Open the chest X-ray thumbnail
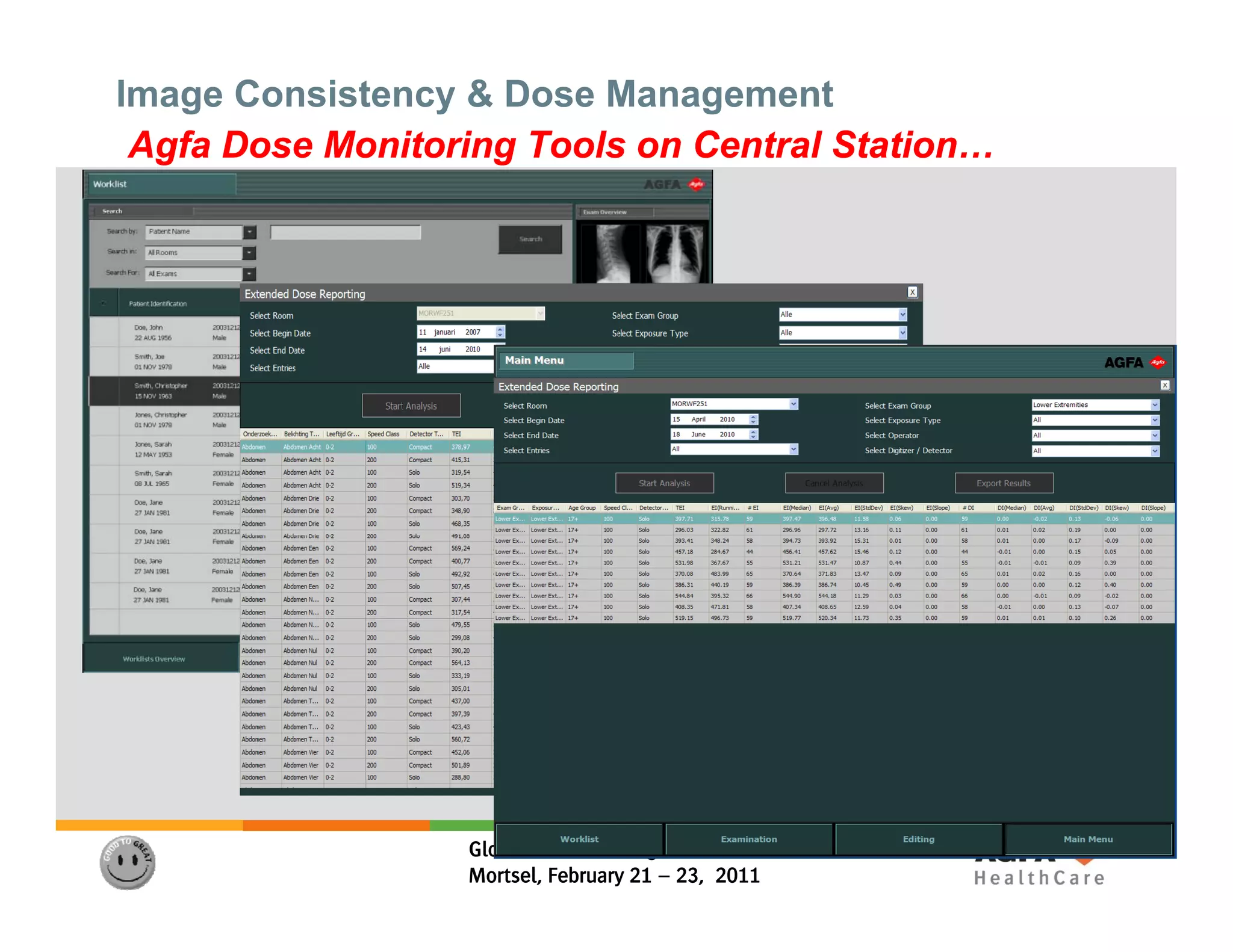1233x952 pixels. [675, 254]
